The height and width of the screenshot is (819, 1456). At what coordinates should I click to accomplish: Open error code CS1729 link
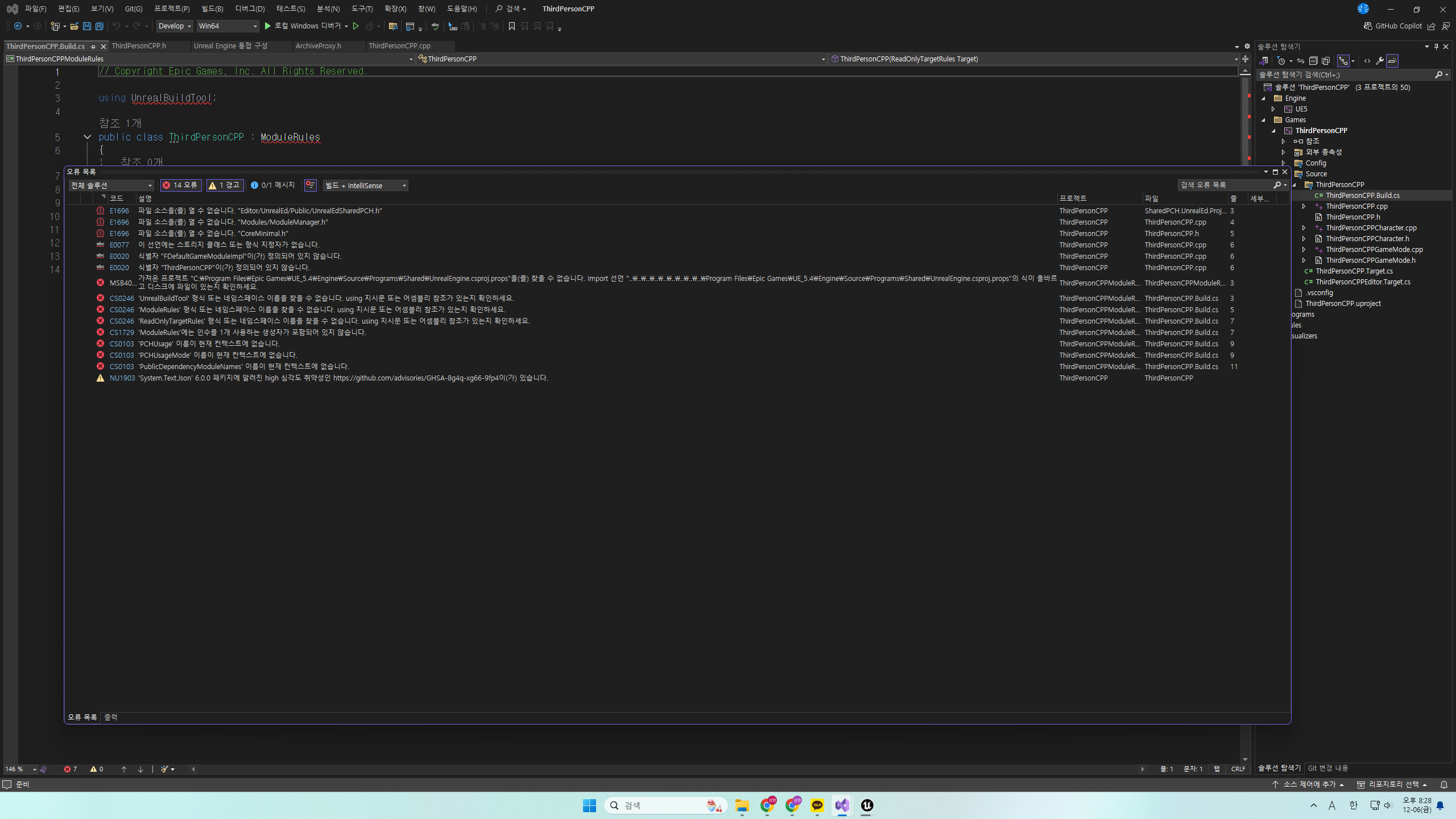click(122, 333)
